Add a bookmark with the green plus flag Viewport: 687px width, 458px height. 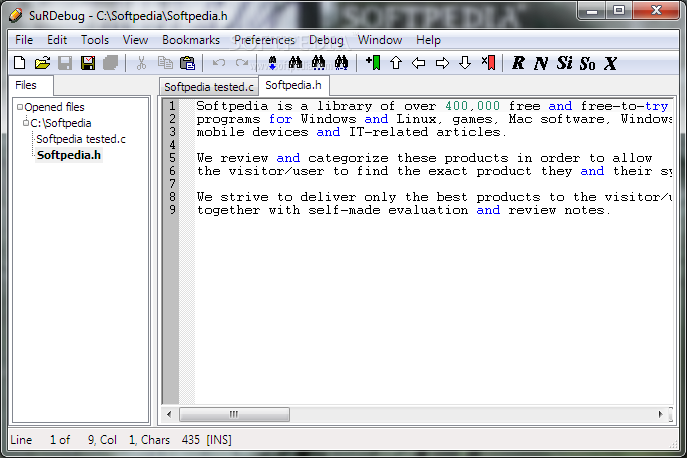tap(373, 63)
